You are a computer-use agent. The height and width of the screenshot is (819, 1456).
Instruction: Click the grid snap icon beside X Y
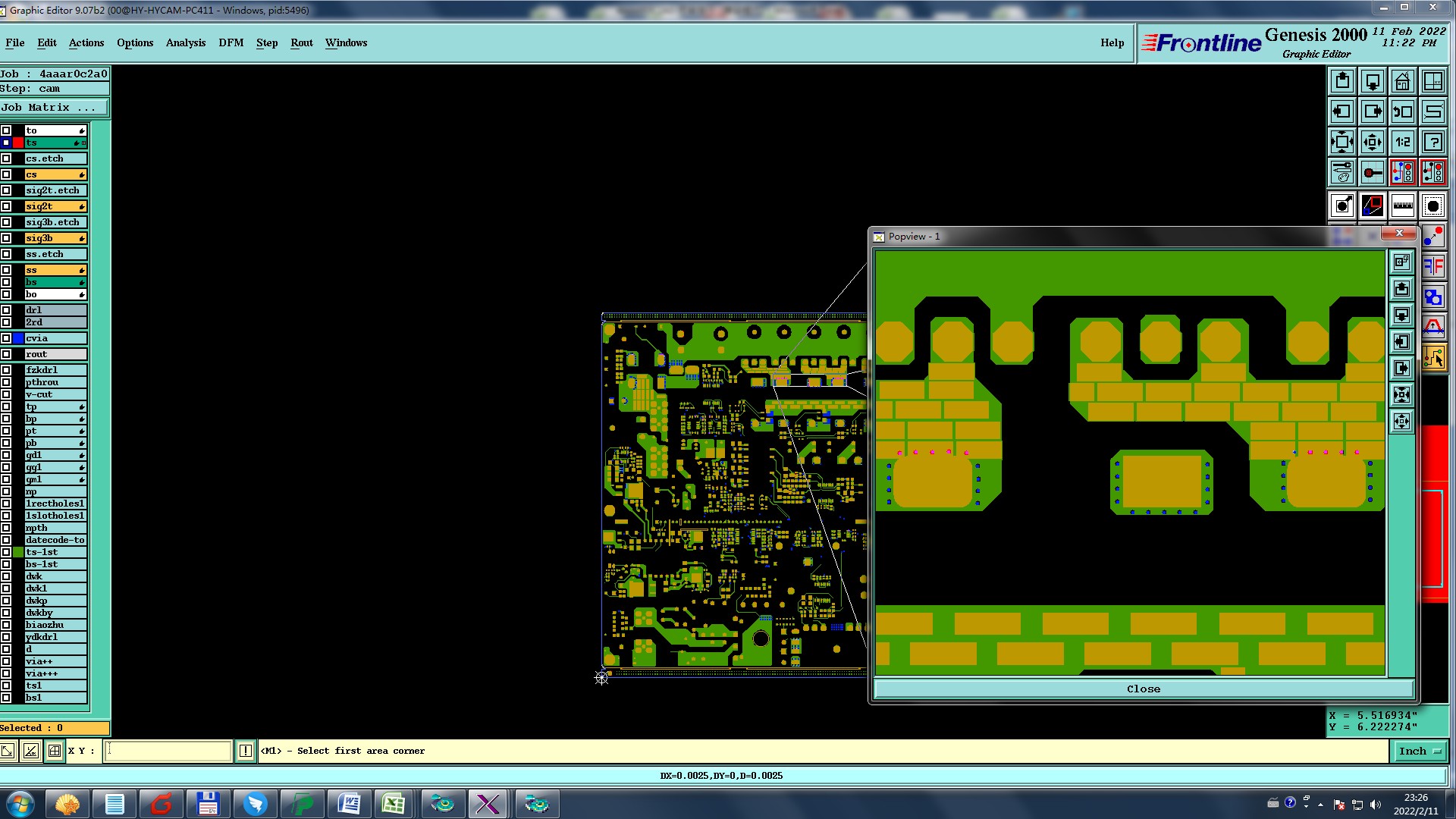coord(55,751)
